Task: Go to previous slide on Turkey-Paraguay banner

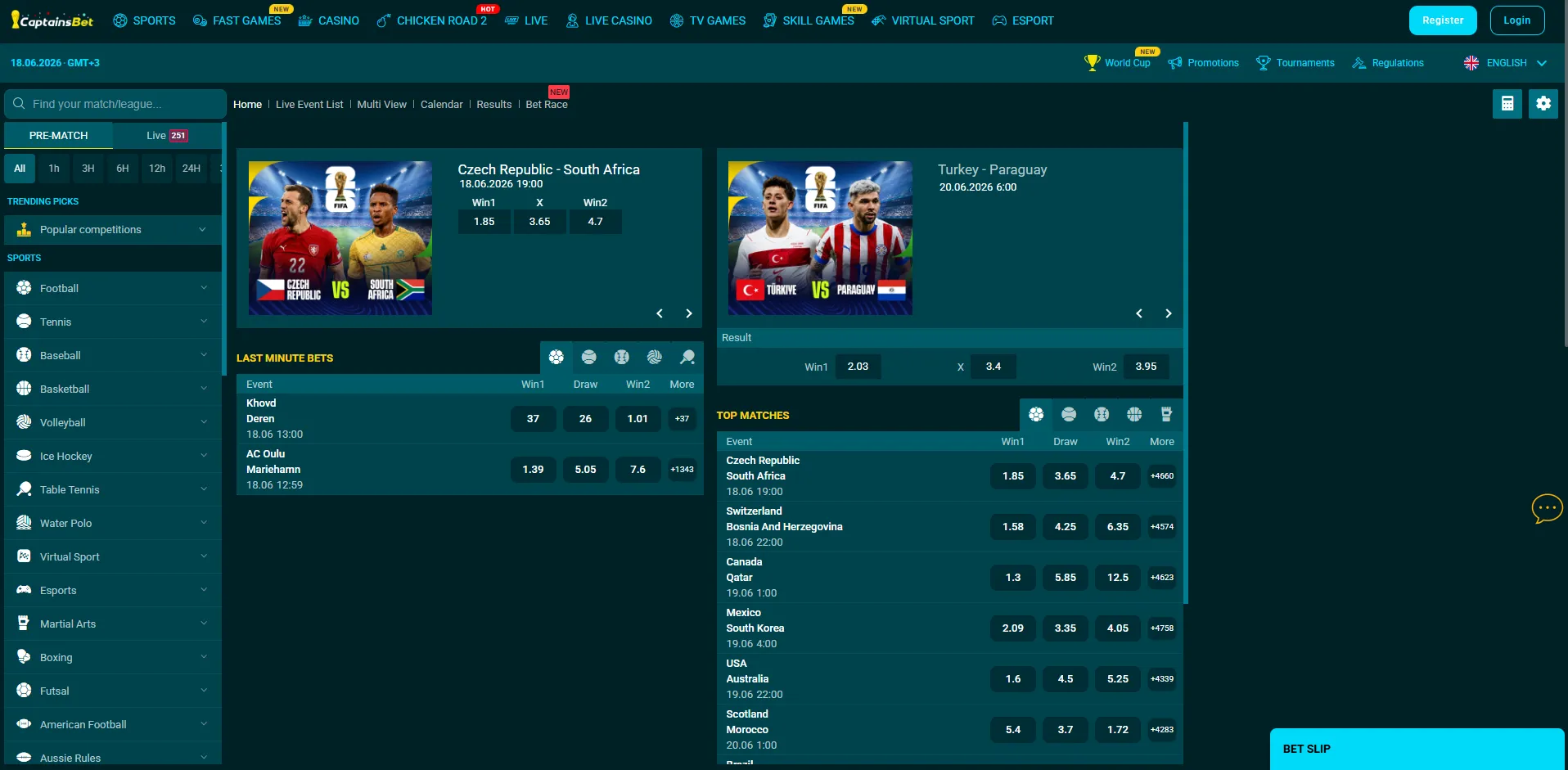Action: pos(1139,313)
